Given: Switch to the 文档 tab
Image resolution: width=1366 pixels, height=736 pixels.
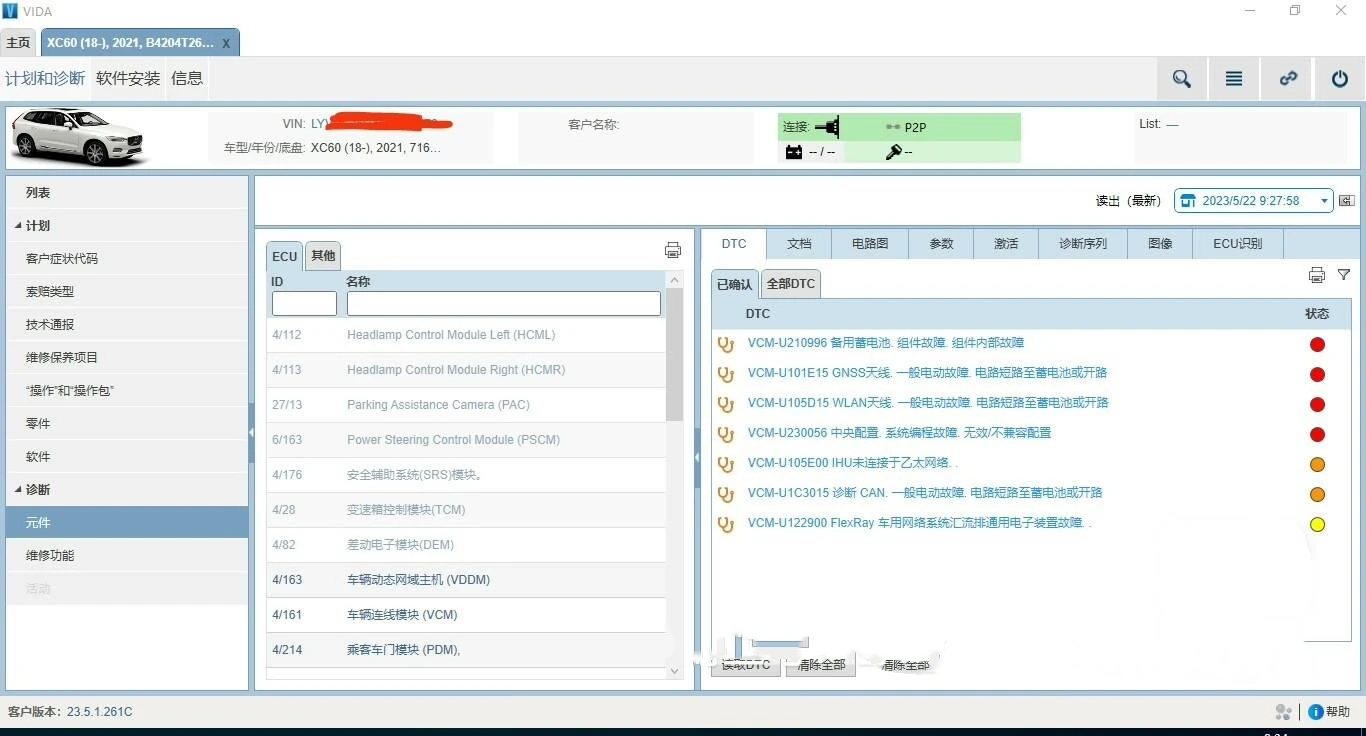Looking at the screenshot, I should click(799, 244).
